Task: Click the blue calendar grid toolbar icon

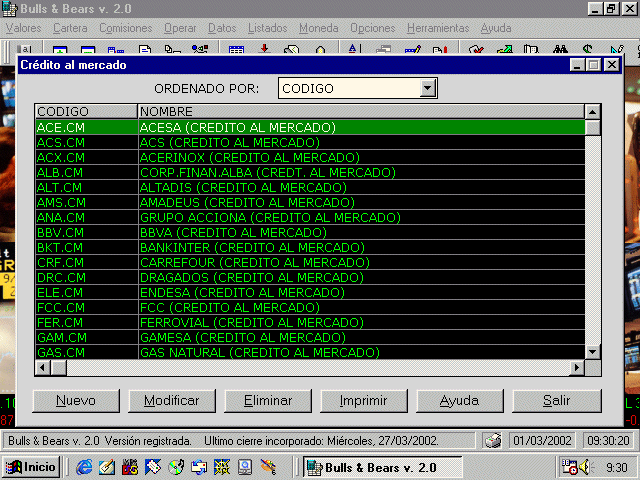Action: [x=236, y=50]
